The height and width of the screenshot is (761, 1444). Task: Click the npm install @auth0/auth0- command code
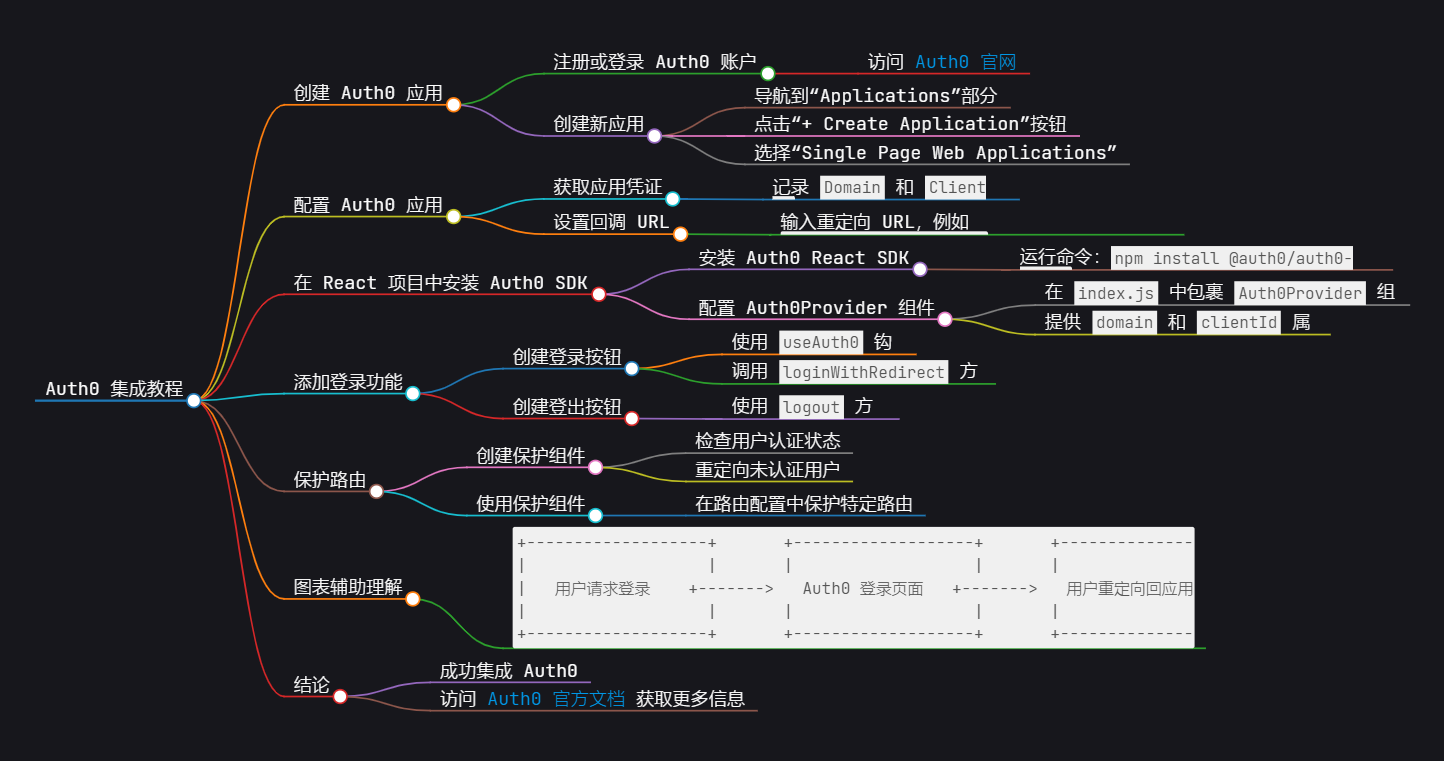pyautogui.click(x=1233, y=258)
